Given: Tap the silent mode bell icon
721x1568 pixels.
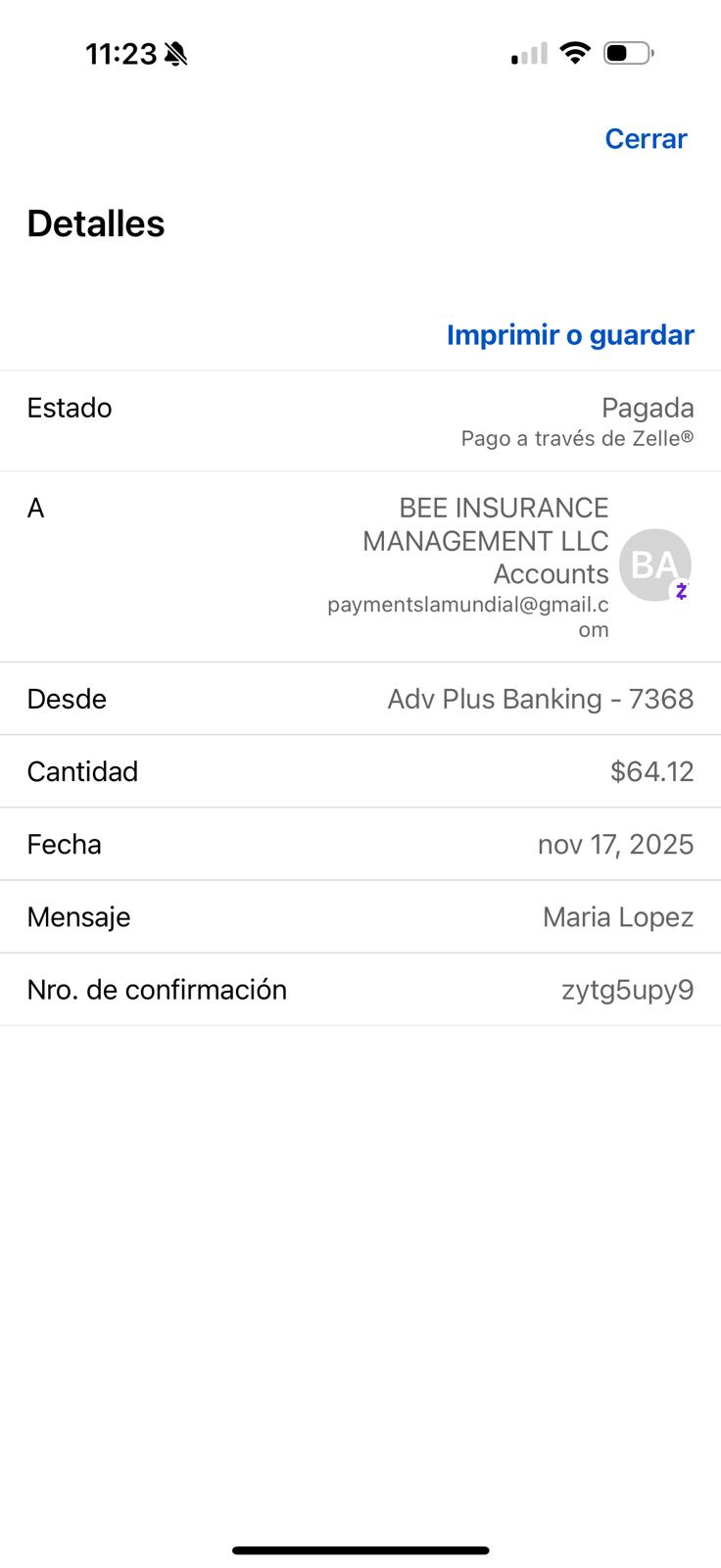Looking at the screenshot, I should (176, 54).
